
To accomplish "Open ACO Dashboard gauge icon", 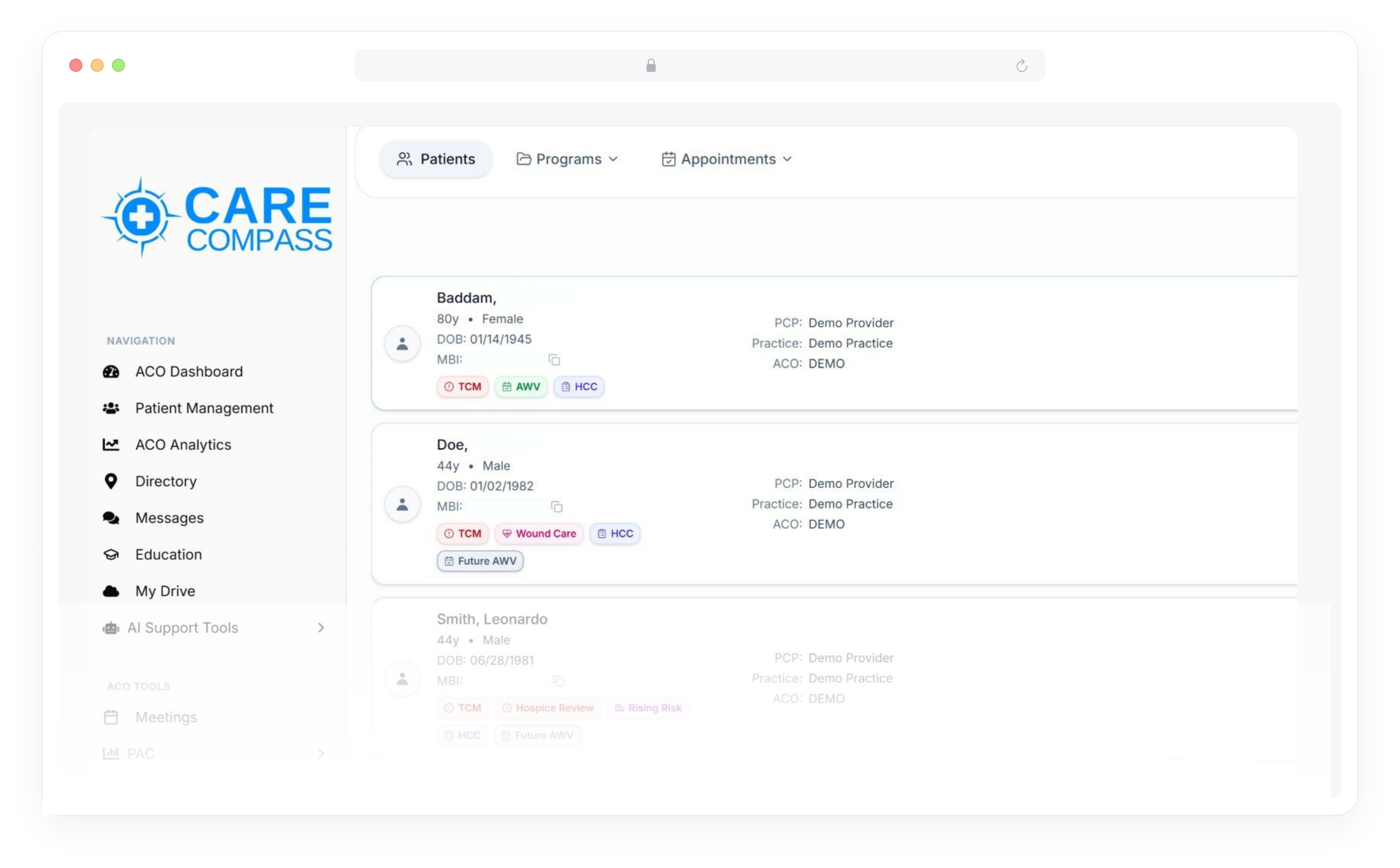I will click(x=111, y=371).
